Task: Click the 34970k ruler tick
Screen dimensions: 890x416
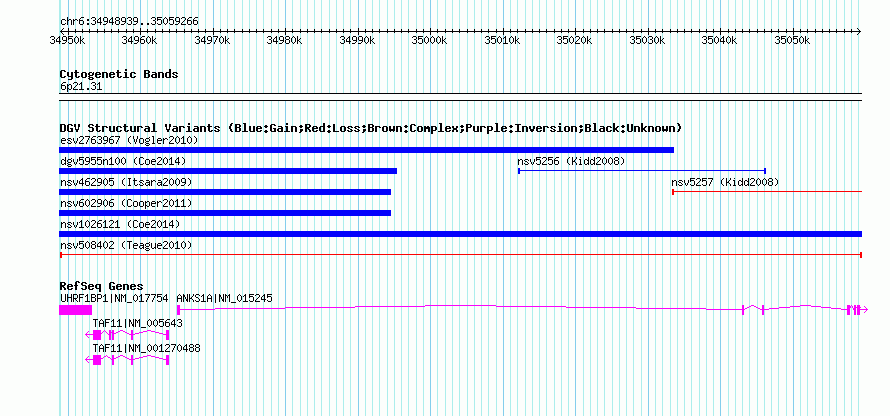Action: point(212,40)
